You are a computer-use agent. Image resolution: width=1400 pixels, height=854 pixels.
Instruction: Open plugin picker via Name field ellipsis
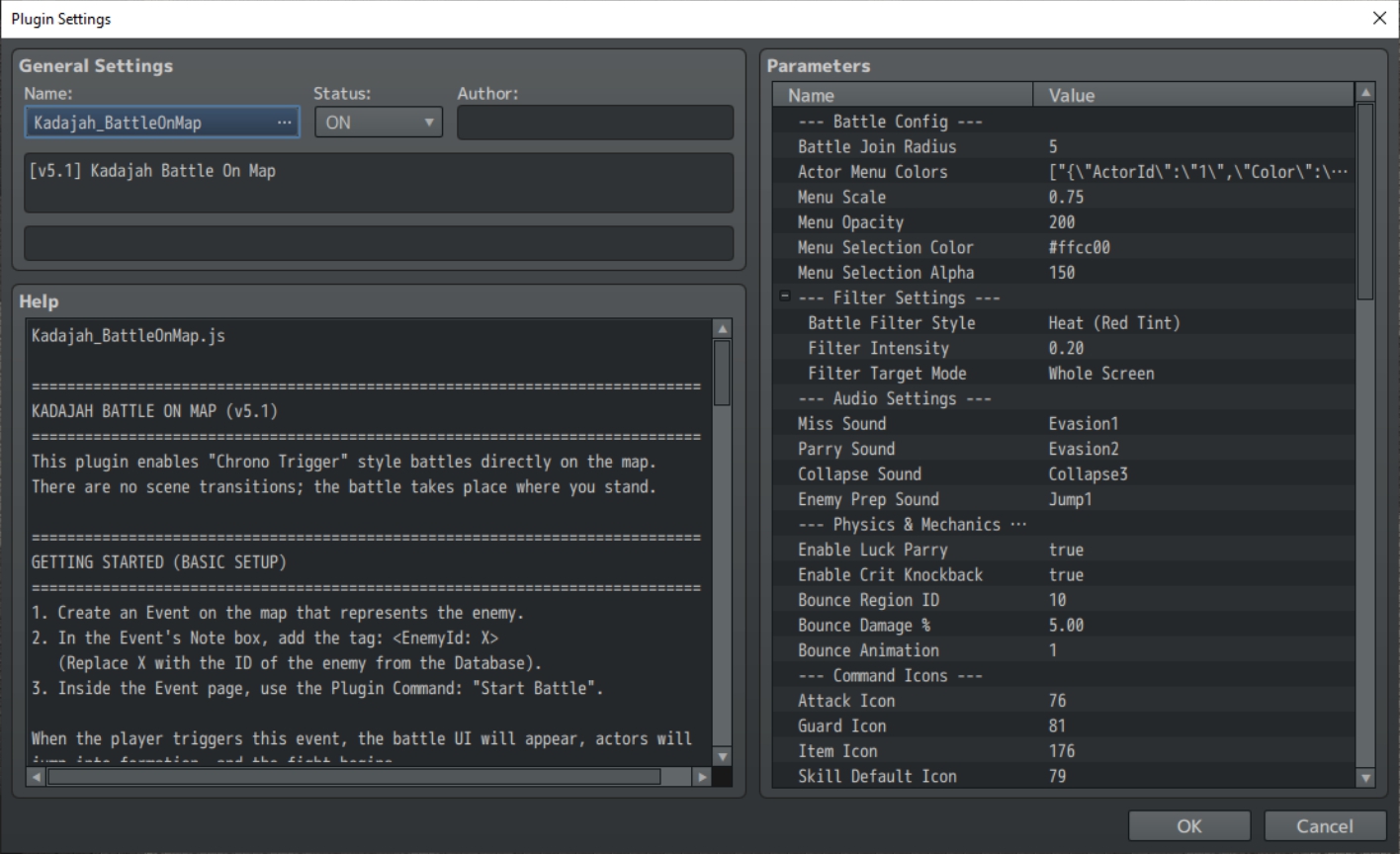pyautogui.click(x=285, y=123)
